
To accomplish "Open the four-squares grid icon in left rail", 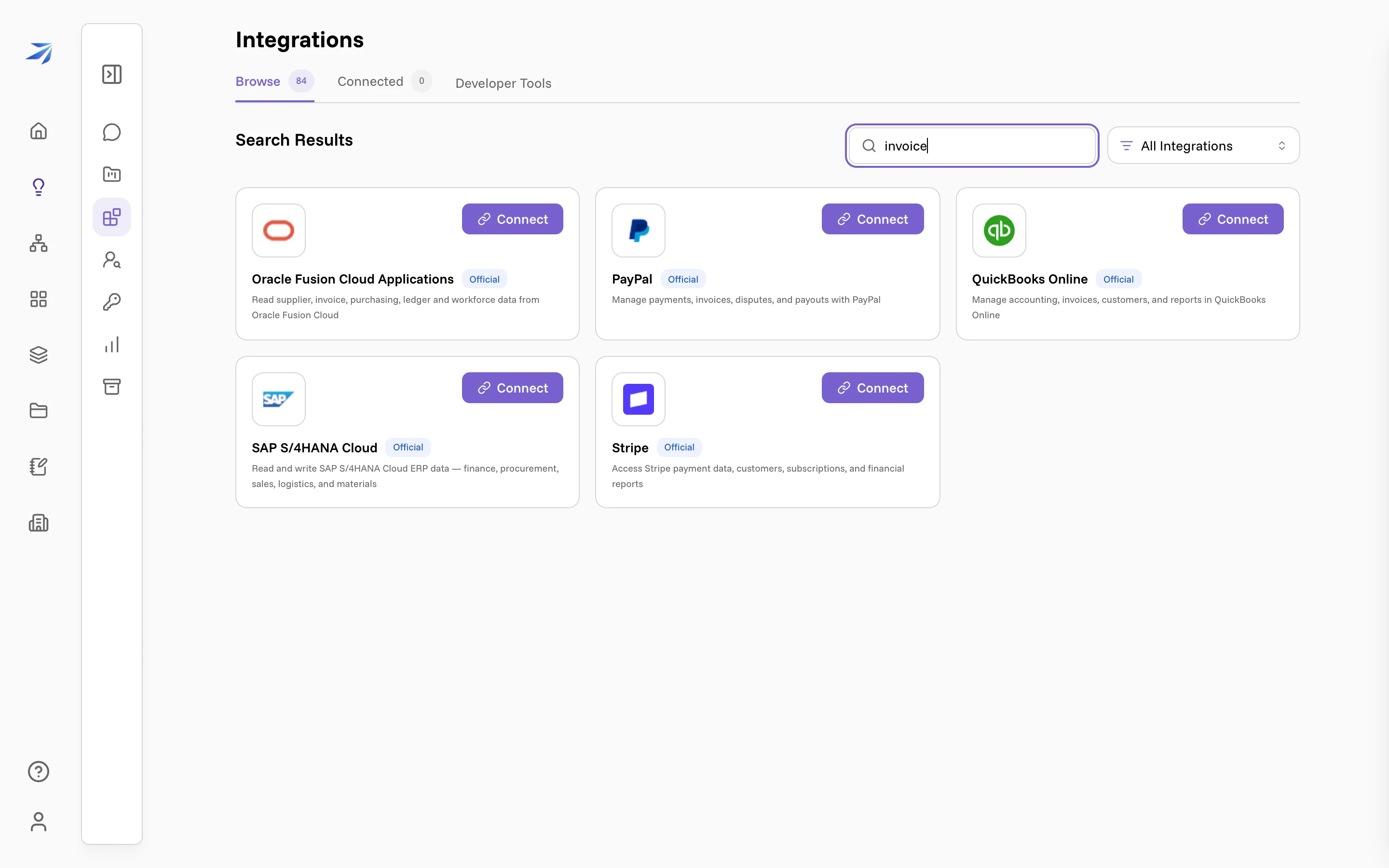I will point(39,298).
